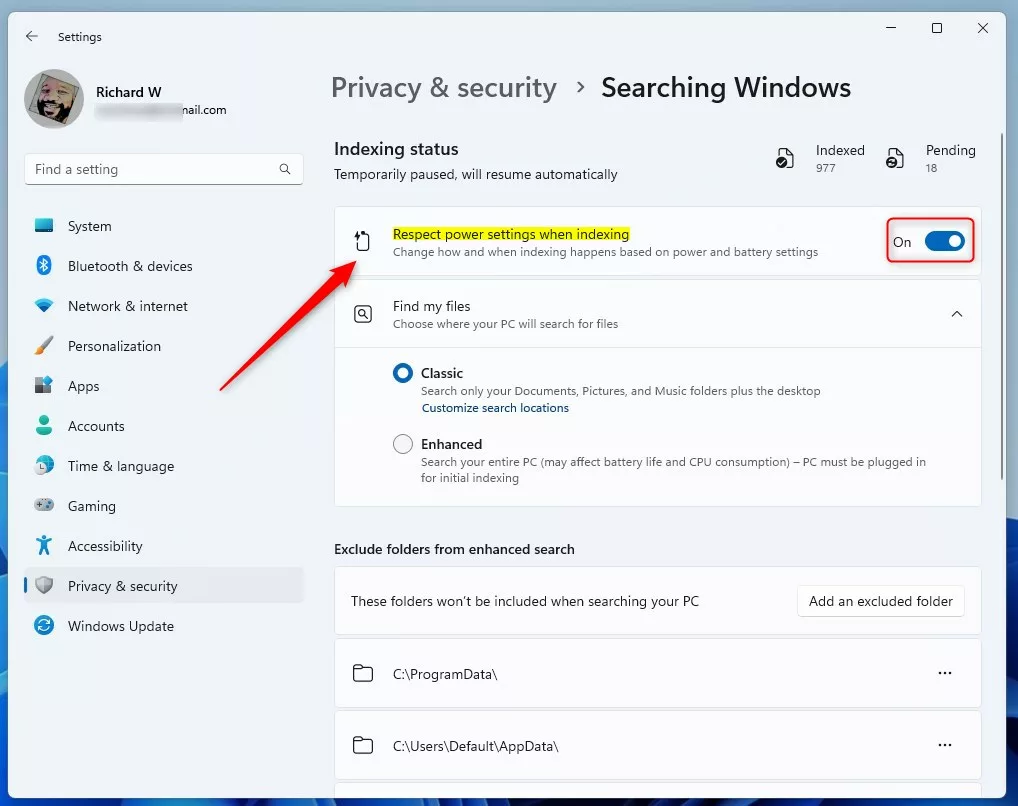Minimize the Settings window
The height and width of the screenshot is (806, 1018).
pos(891,28)
